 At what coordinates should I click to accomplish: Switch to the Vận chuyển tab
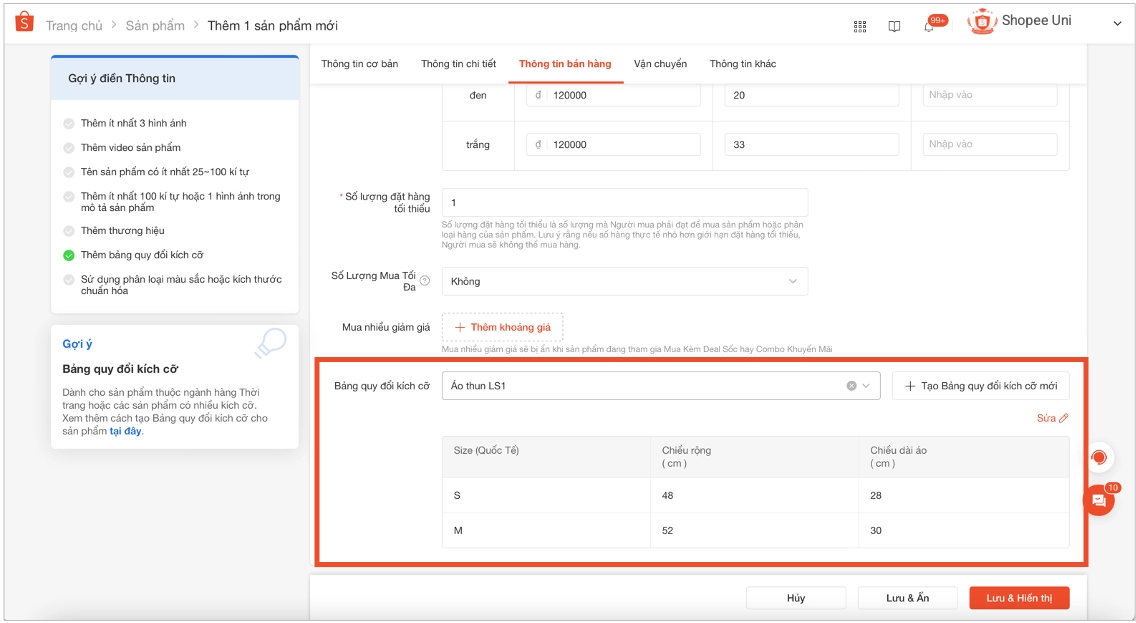pyautogui.click(x=660, y=64)
